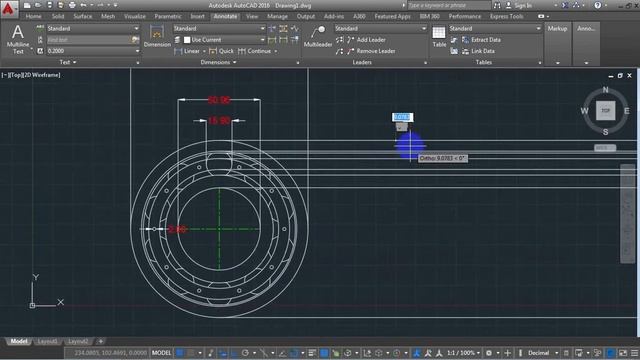This screenshot has width=640, height=360.
Task: Toggle polar tracking in status bar
Action: coord(245,353)
